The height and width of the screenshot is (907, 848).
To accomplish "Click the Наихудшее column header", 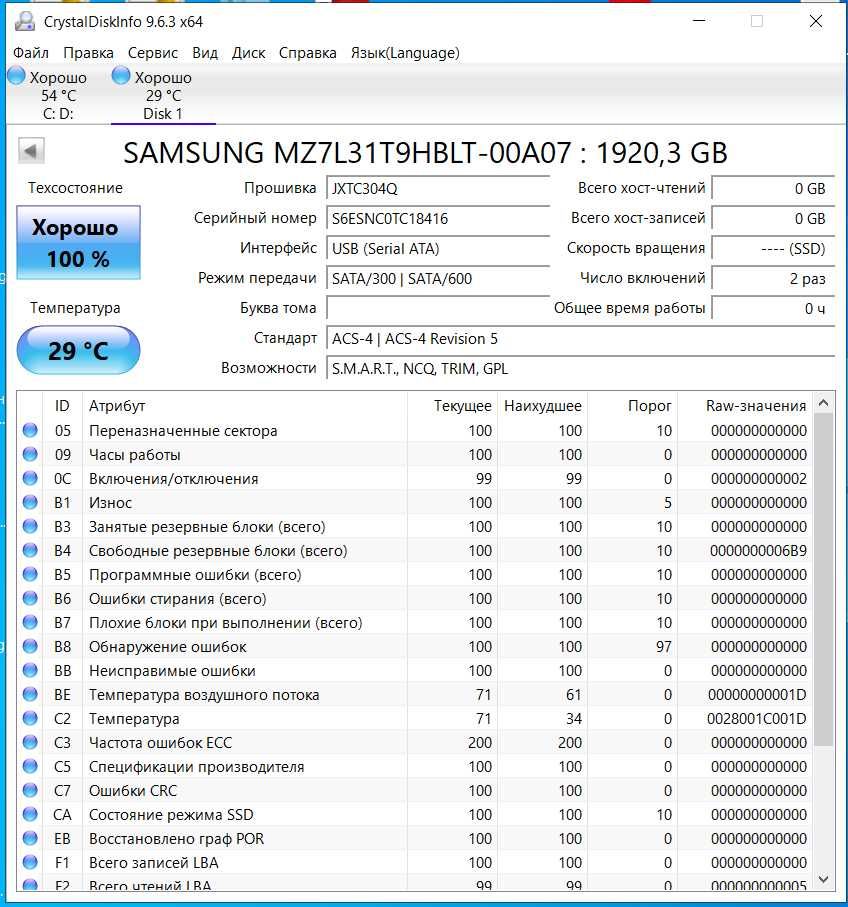I will [543, 405].
